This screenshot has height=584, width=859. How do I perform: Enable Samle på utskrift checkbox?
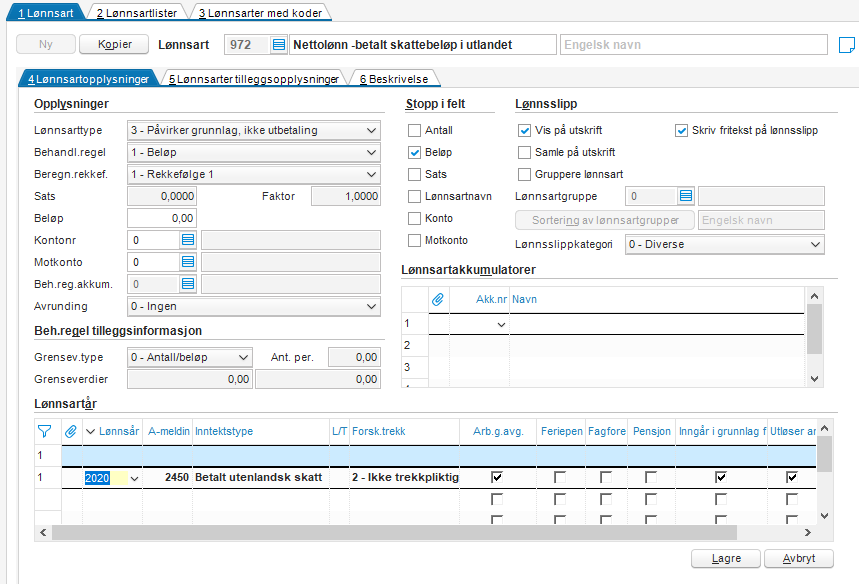524,152
